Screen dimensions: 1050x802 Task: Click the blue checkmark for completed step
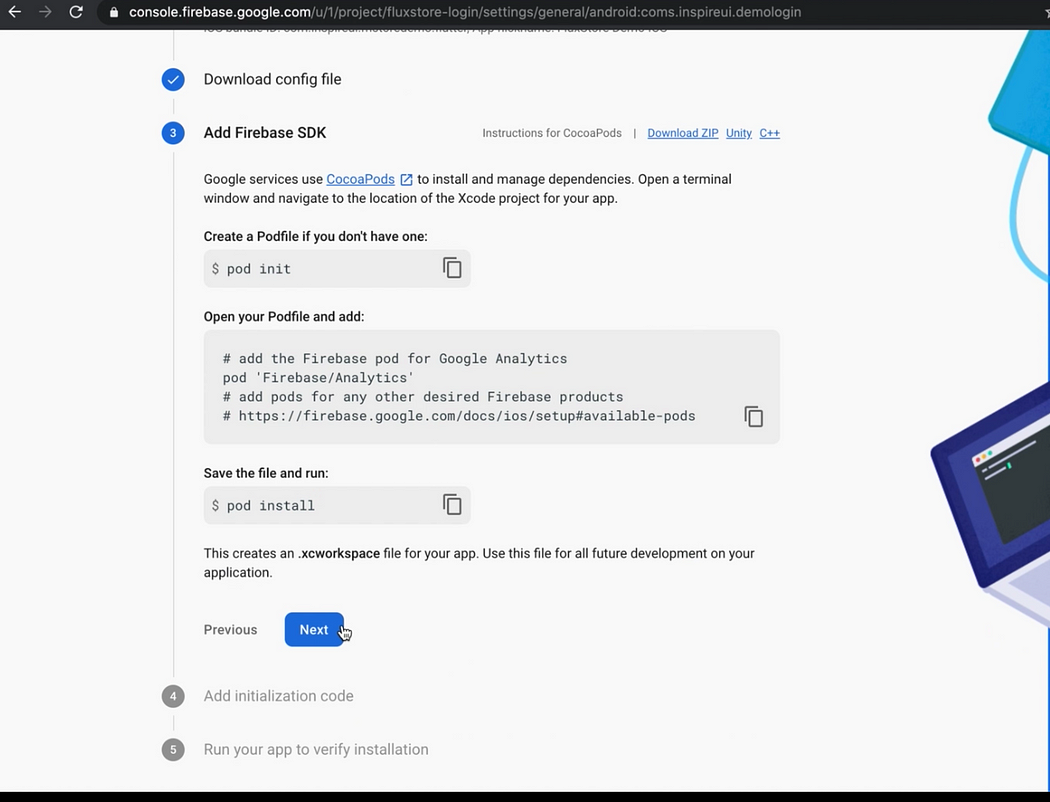click(173, 80)
